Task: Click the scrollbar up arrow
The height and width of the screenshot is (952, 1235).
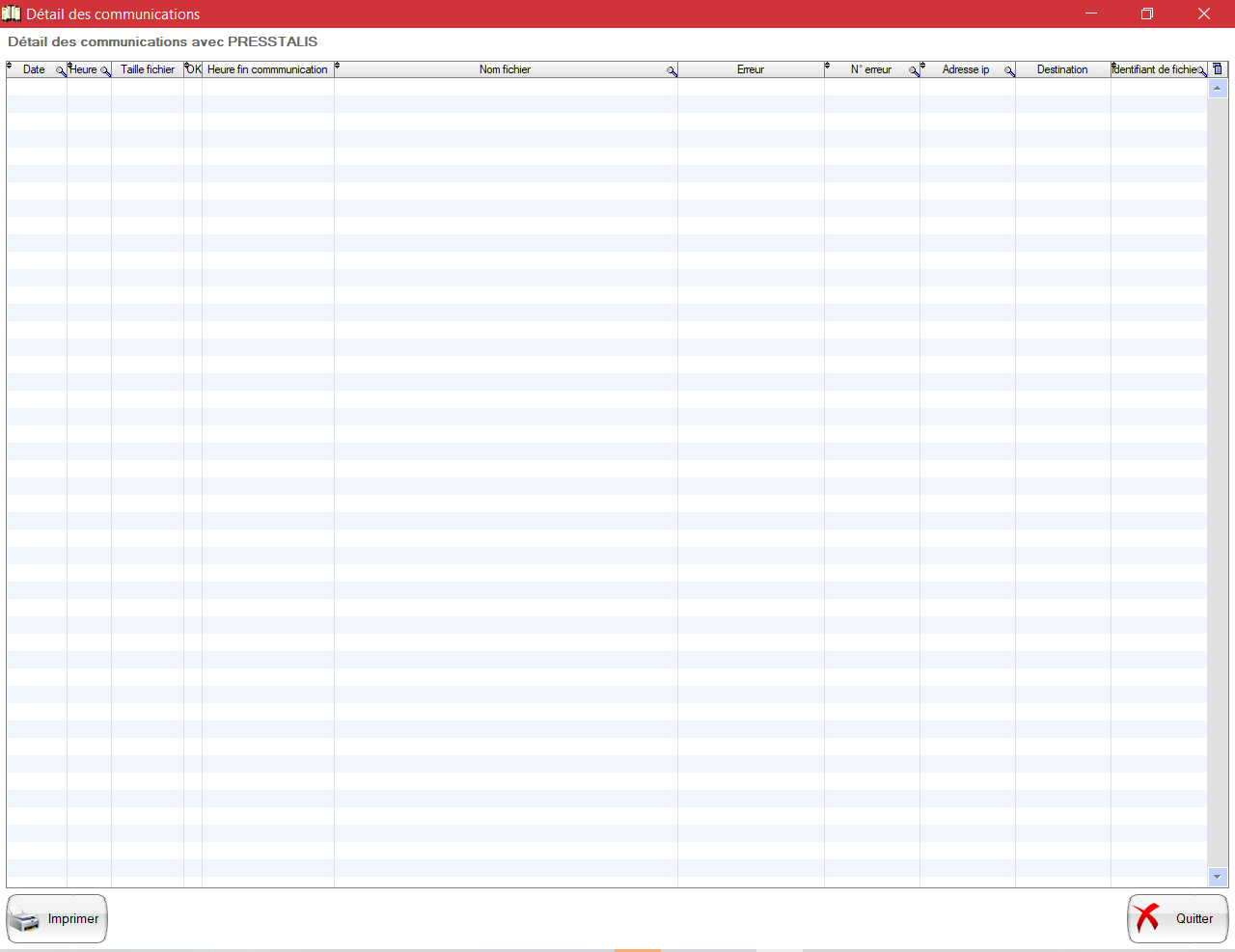Action: coord(1218,89)
